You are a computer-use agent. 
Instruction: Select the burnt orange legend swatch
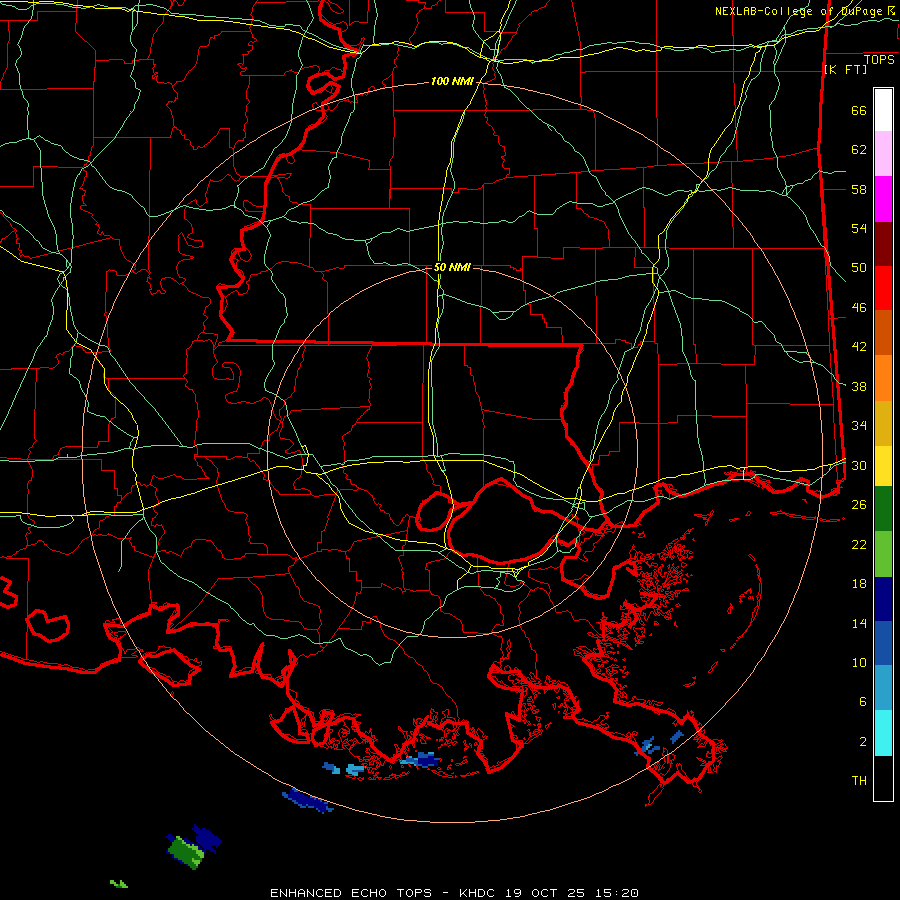[x=883, y=333]
